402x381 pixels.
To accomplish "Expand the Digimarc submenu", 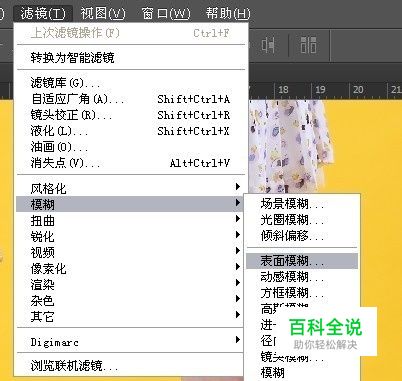I will click(131, 342).
